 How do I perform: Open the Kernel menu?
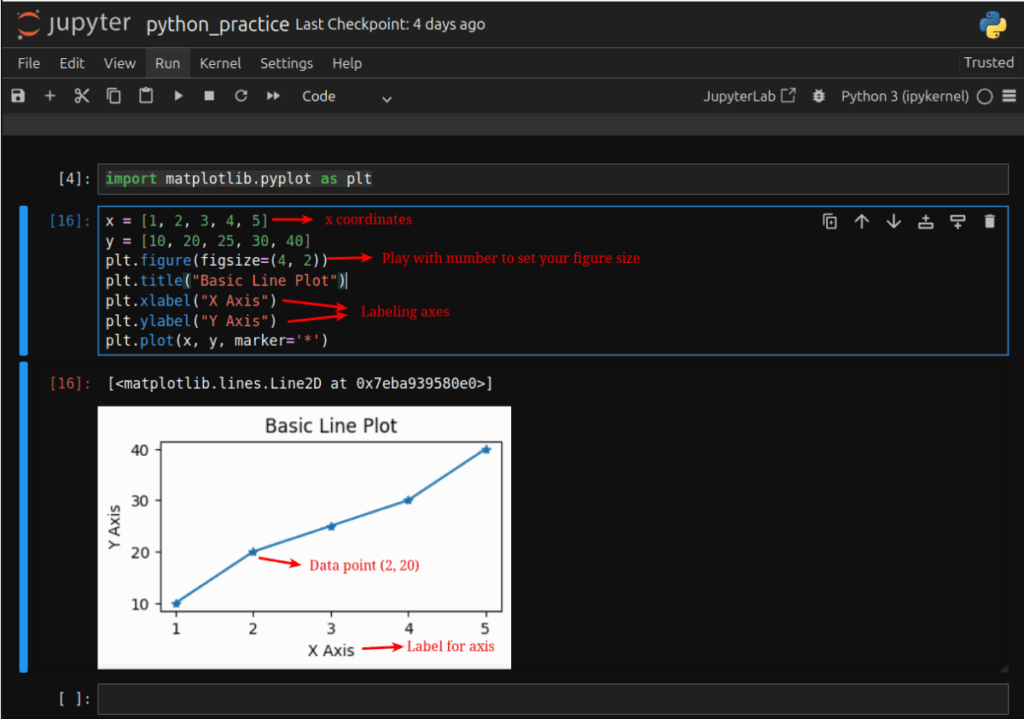click(x=220, y=63)
